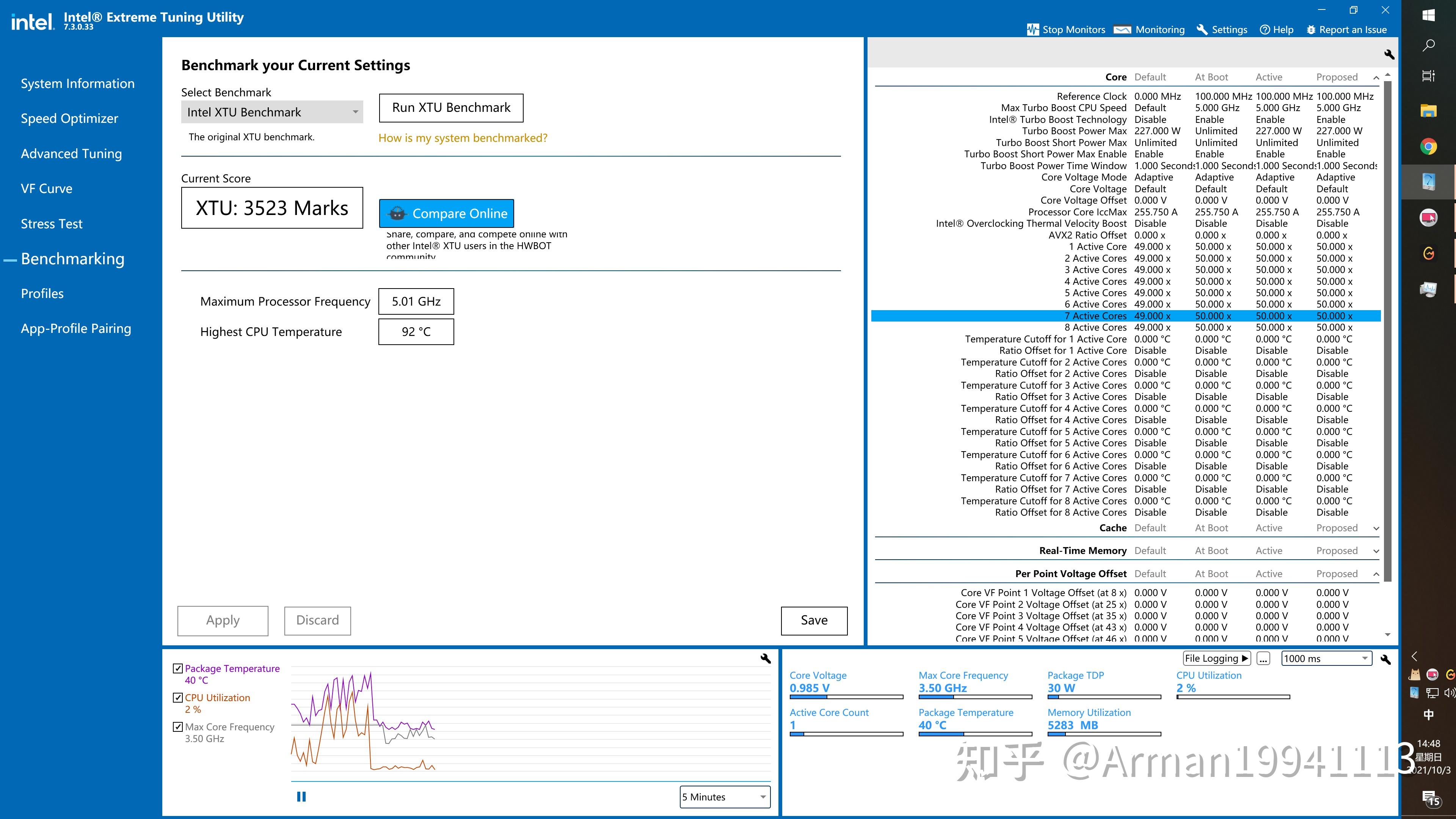This screenshot has width=1456, height=819.
Task: Click the ellipsis button next to File Logging
Action: coord(1263,659)
